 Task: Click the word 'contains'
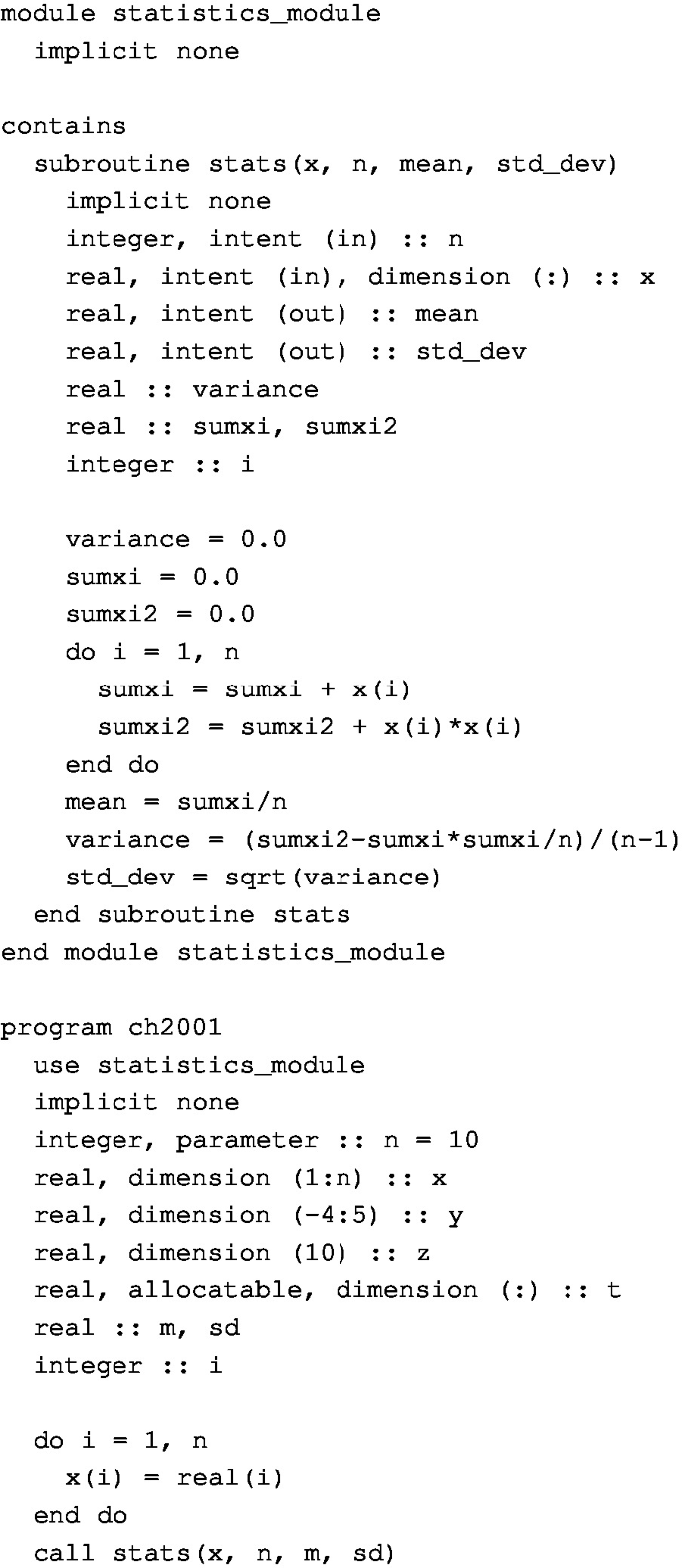coord(64,126)
